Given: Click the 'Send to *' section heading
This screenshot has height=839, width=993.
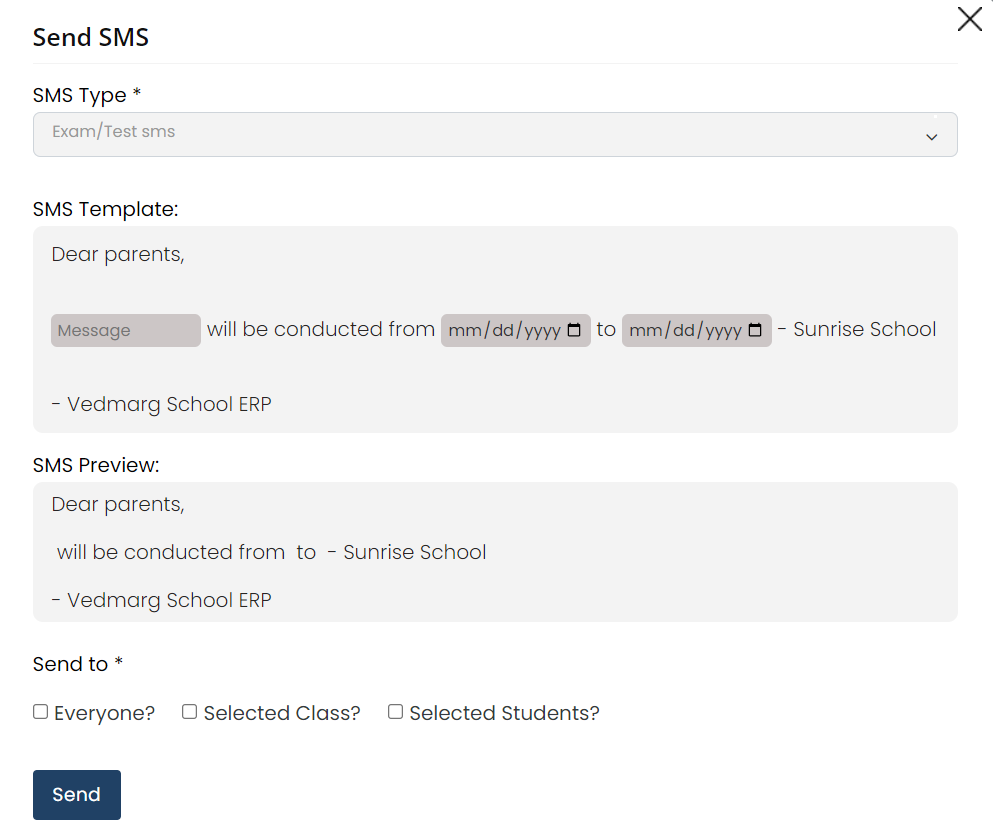Looking at the screenshot, I should [x=77, y=663].
